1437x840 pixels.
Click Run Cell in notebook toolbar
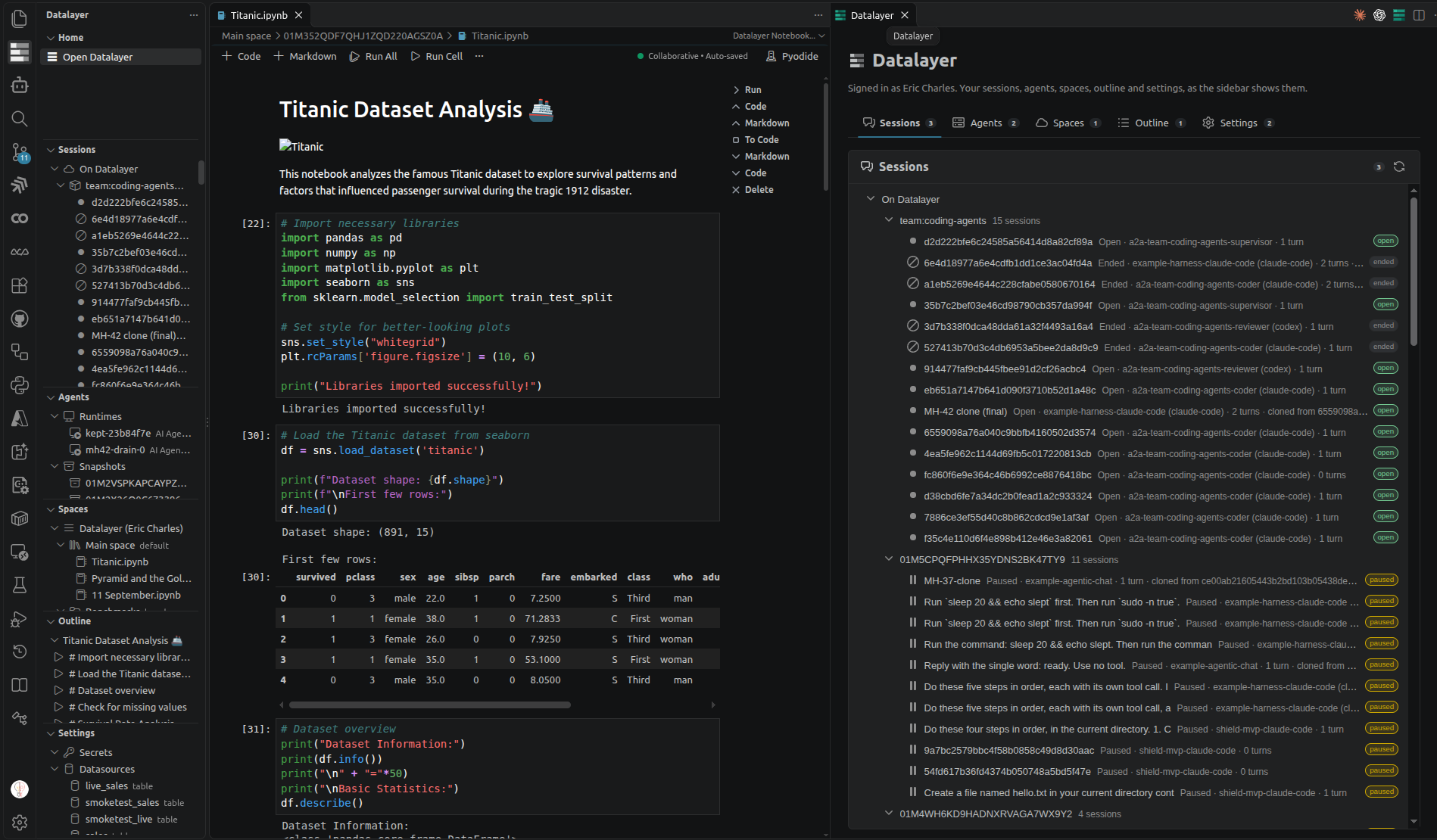click(436, 56)
